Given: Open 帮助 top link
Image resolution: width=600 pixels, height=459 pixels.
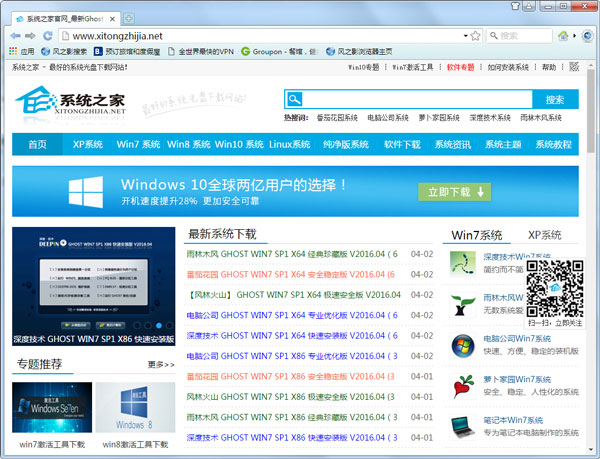Looking at the screenshot, I should click(549, 67).
